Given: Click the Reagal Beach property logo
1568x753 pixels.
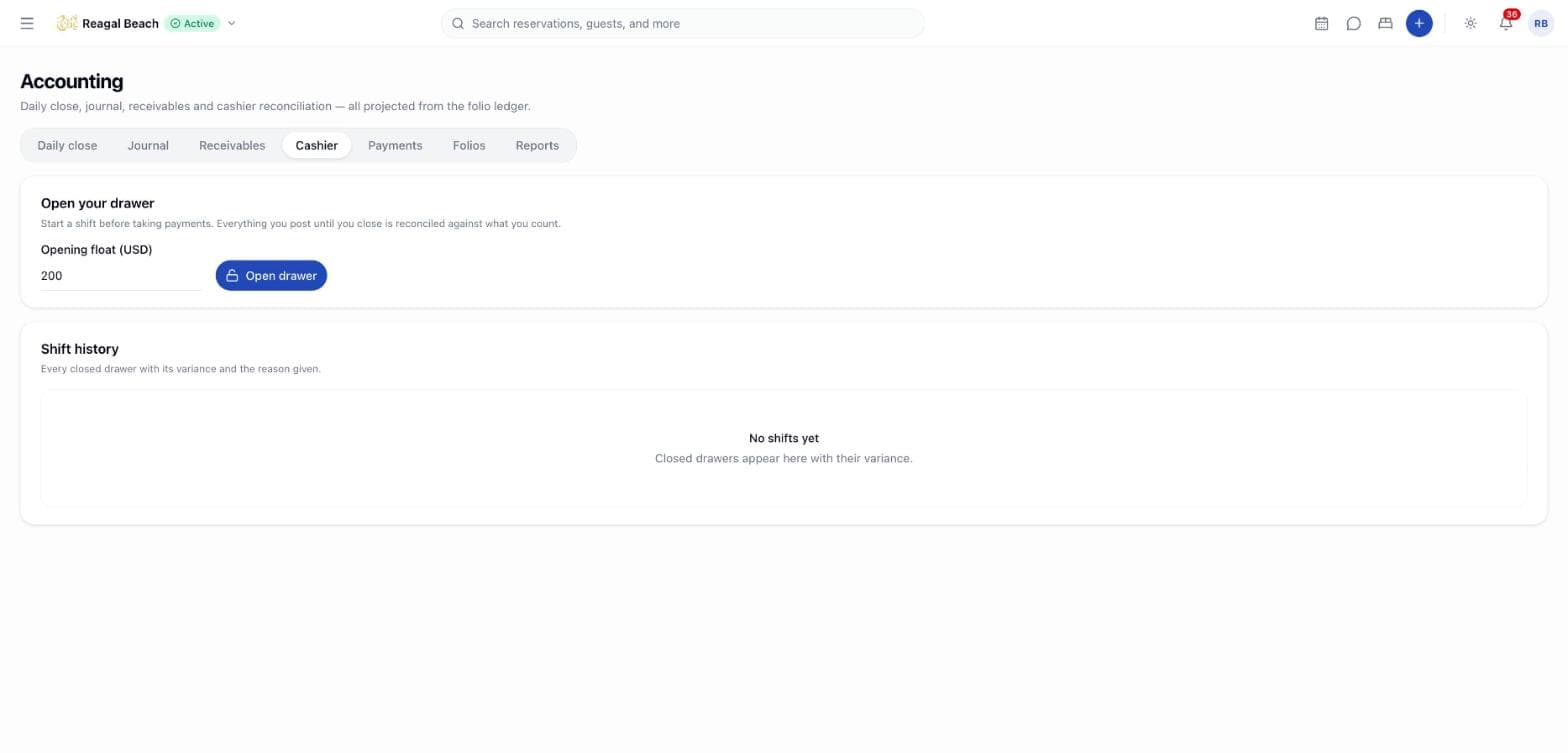Looking at the screenshot, I should (x=67, y=23).
